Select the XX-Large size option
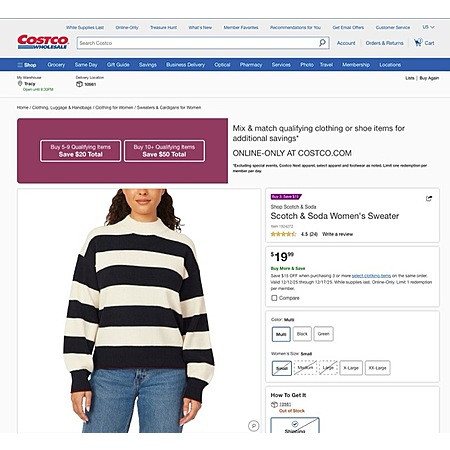Image resolution: width=450 pixels, height=450 pixels. tap(378, 368)
